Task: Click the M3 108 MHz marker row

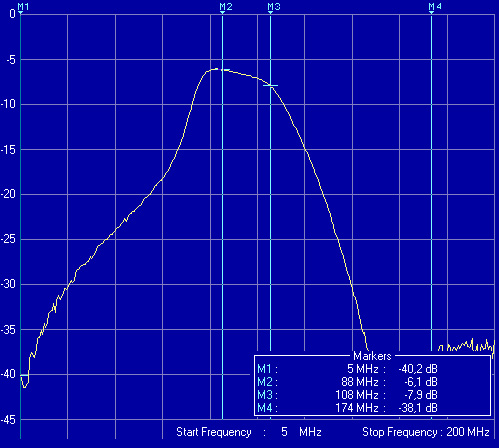Action: click(347, 395)
